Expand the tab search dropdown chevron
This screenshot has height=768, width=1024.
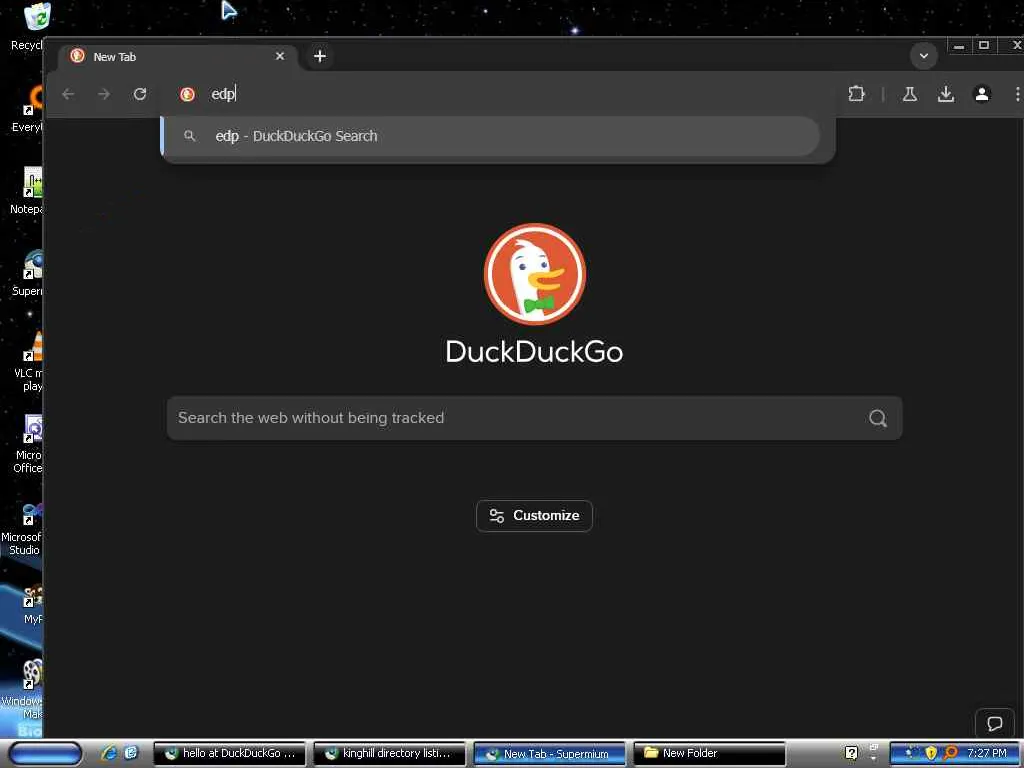[923, 56]
